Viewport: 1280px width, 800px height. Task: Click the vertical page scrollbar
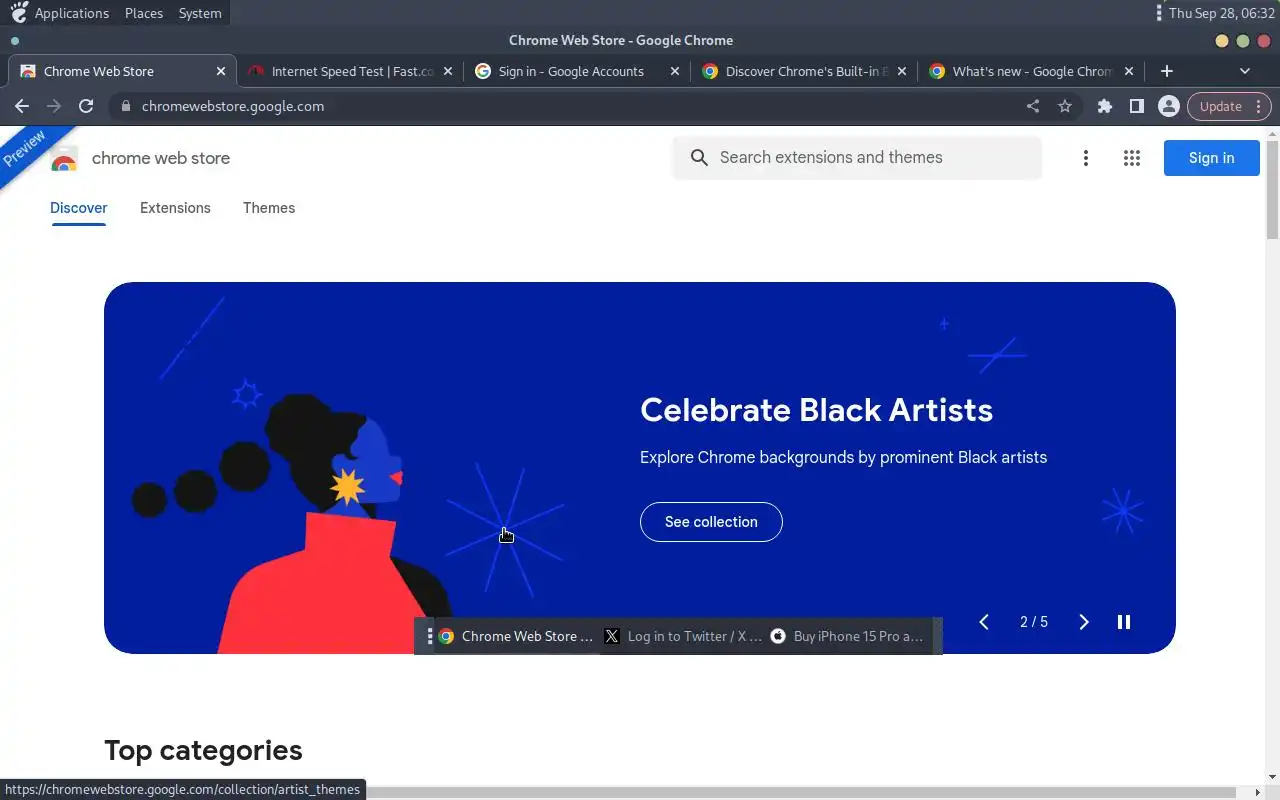tap(1272, 190)
